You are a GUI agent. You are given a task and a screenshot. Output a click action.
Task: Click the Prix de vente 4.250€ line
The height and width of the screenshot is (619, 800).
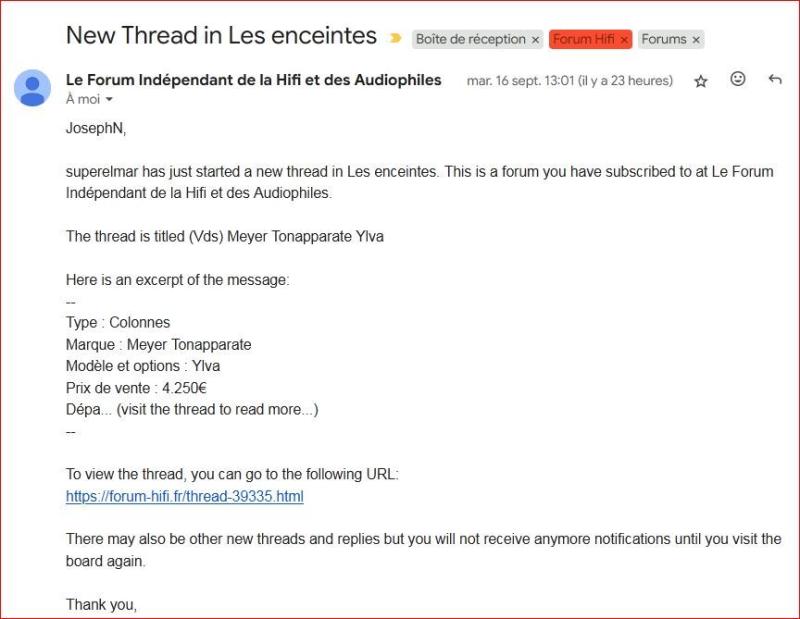(136, 388)
